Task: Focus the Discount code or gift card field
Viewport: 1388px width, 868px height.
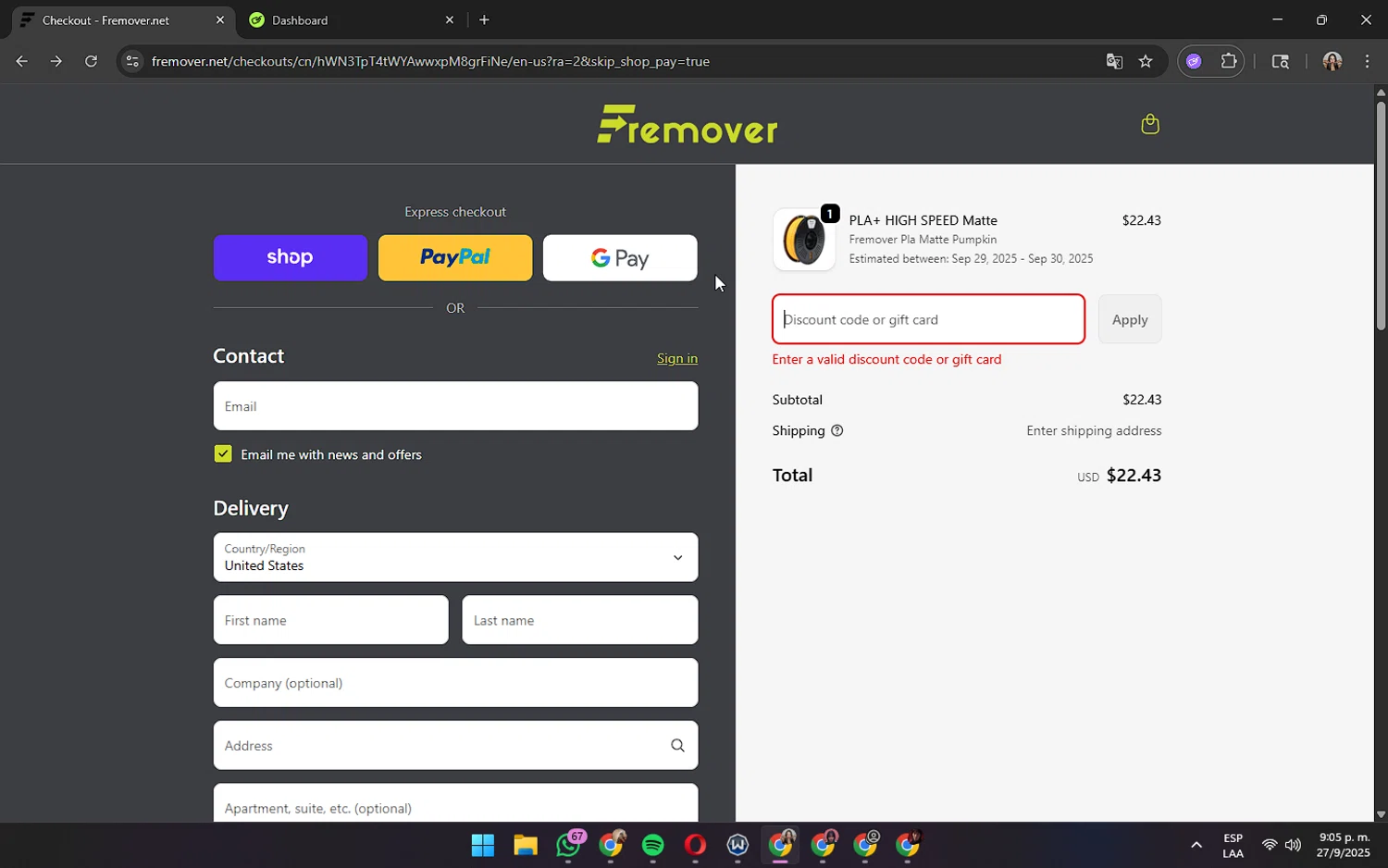Action: tap(928, 319)
